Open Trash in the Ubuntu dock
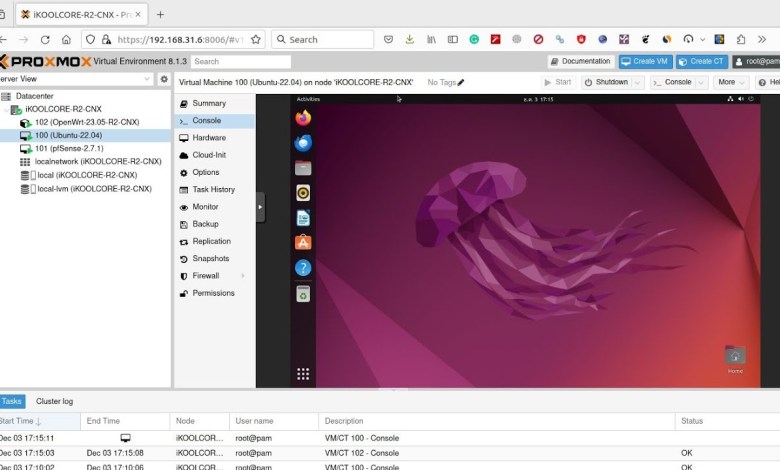This screenshot has height=470, width=780. 303,294
